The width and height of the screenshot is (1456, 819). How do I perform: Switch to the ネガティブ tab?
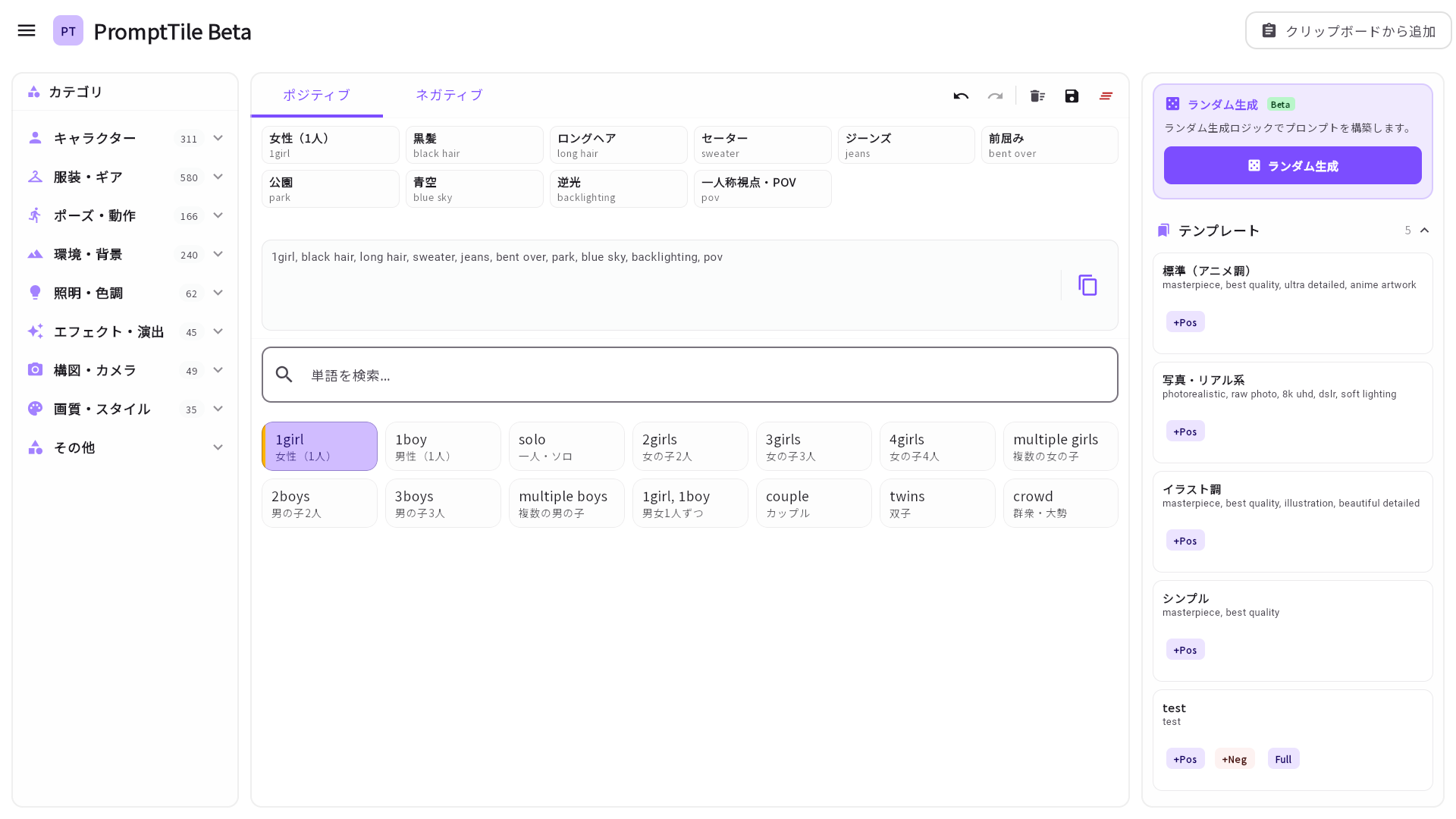coord(449,95)
